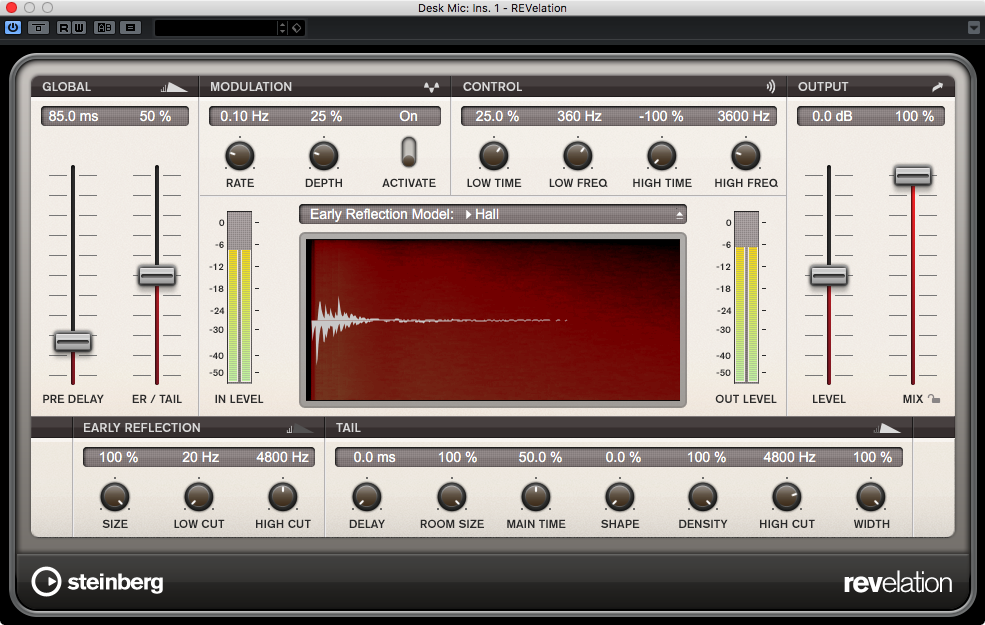Click the Early Reflection High Cut knob
The height and width of the screenshot is (625, 985).
(283, 495)
